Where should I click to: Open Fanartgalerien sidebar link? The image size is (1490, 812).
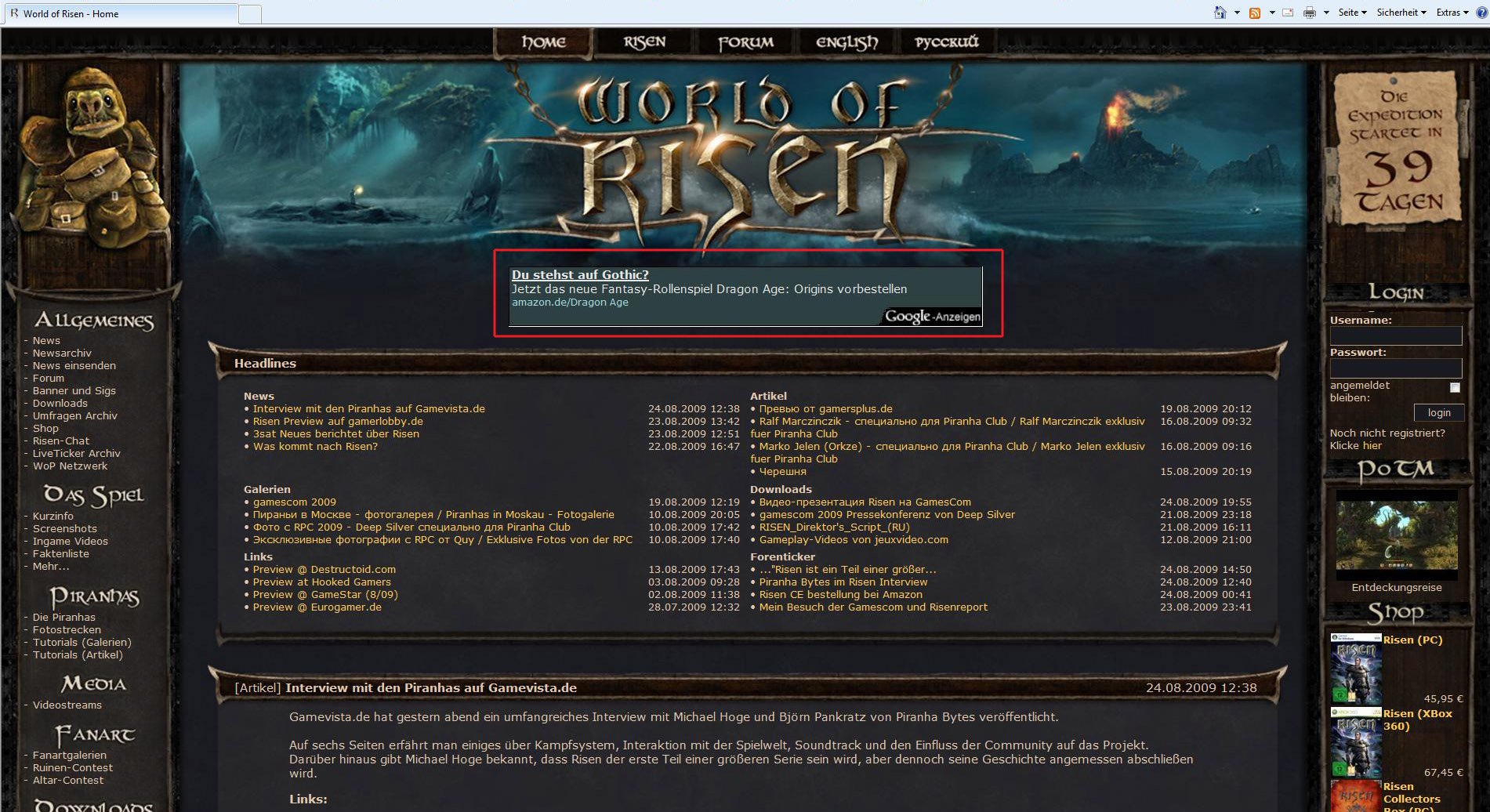coord(70,756)
